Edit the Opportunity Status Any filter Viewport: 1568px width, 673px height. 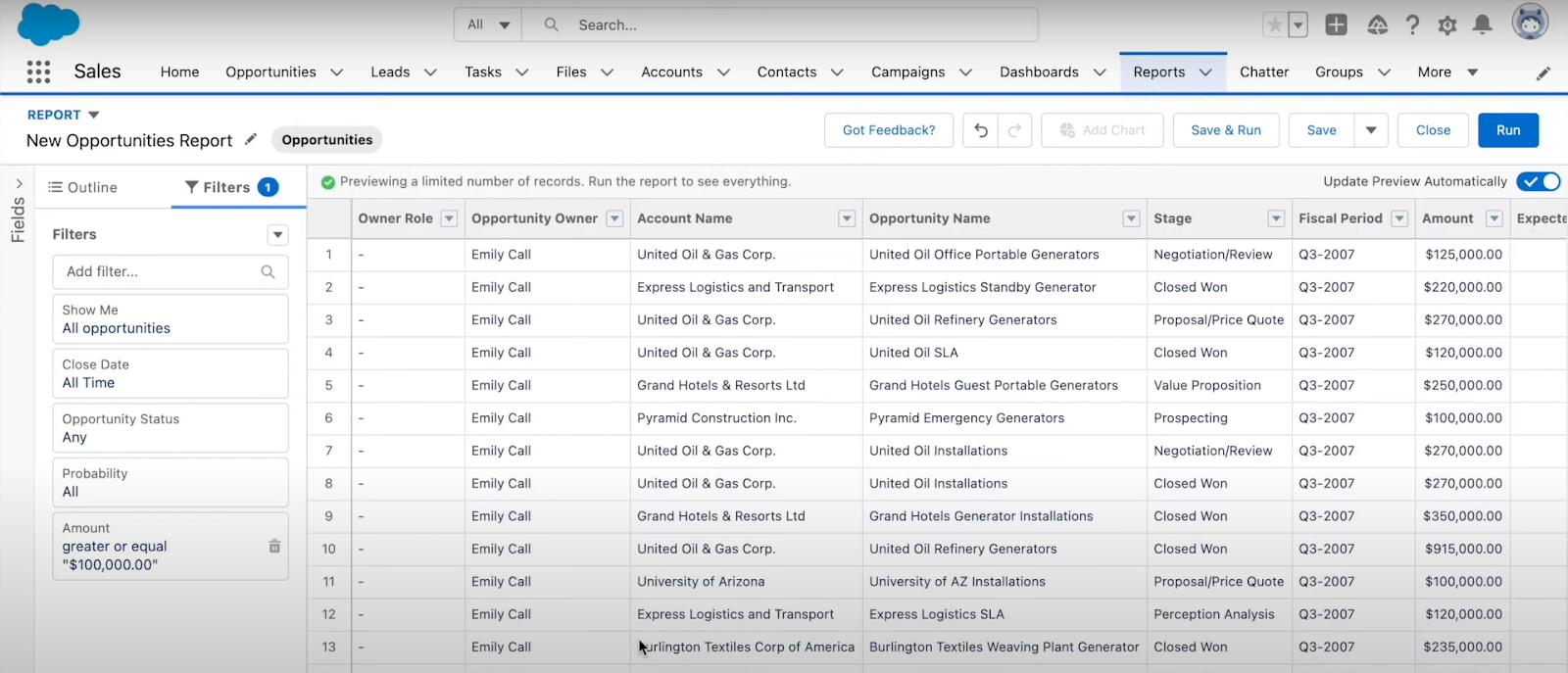[x=171, y=428]
